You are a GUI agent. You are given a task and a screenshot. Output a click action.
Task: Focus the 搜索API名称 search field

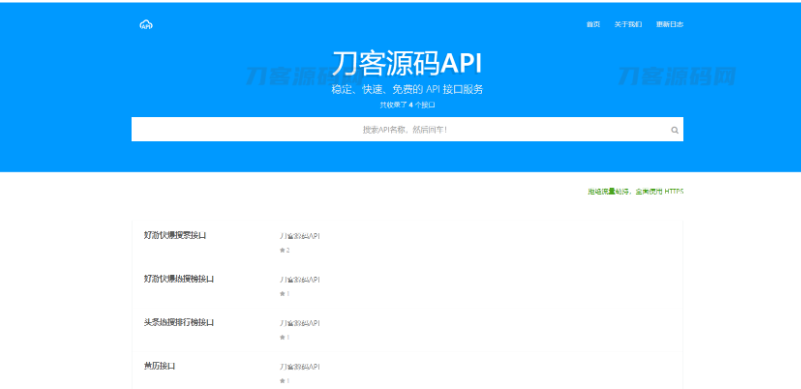coord(407,129)
